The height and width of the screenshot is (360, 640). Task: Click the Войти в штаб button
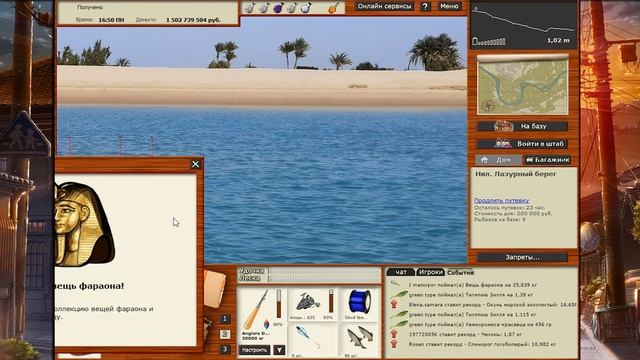[x=523, y=144]
